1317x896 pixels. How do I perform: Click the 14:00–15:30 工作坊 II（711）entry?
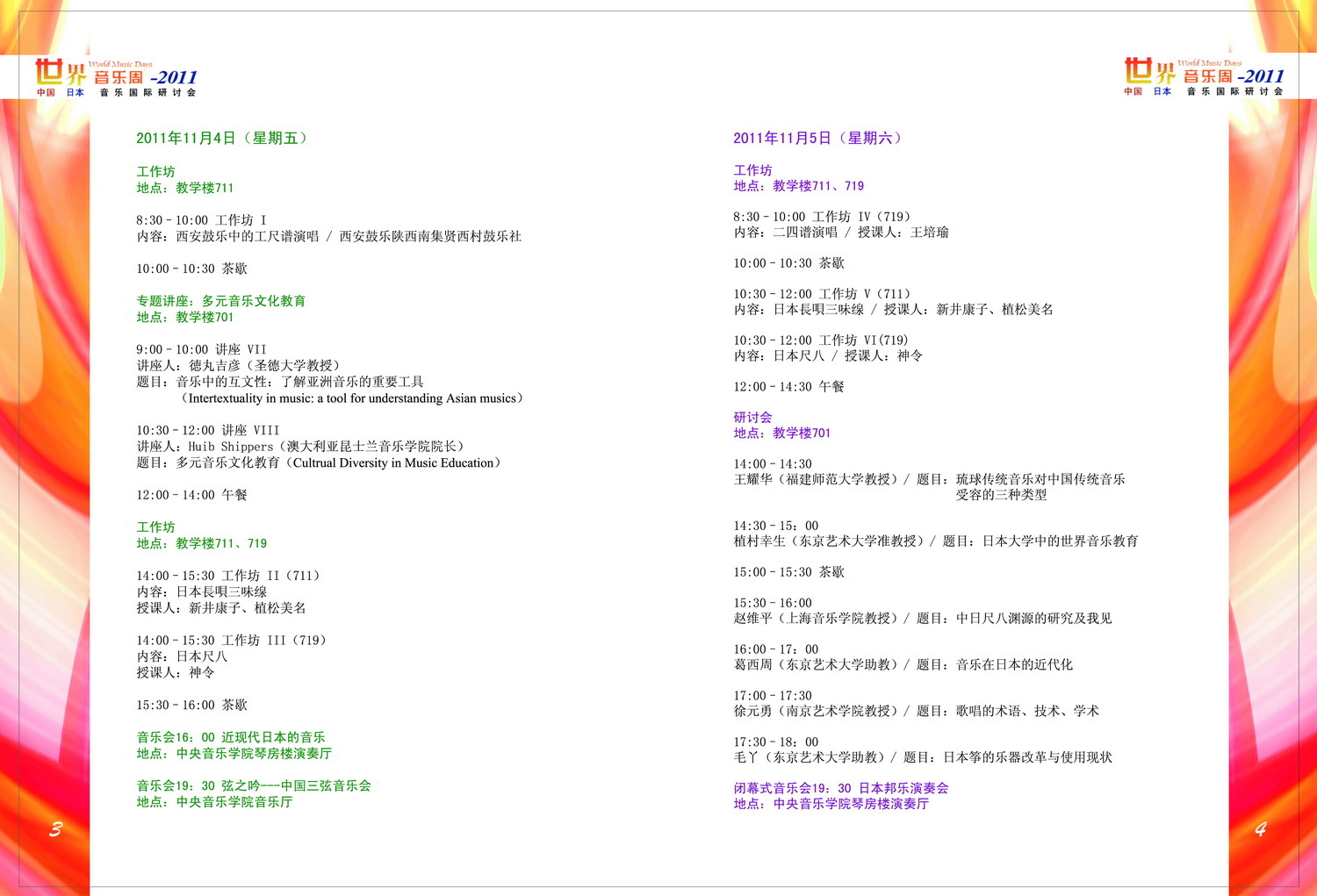[230, 576]
